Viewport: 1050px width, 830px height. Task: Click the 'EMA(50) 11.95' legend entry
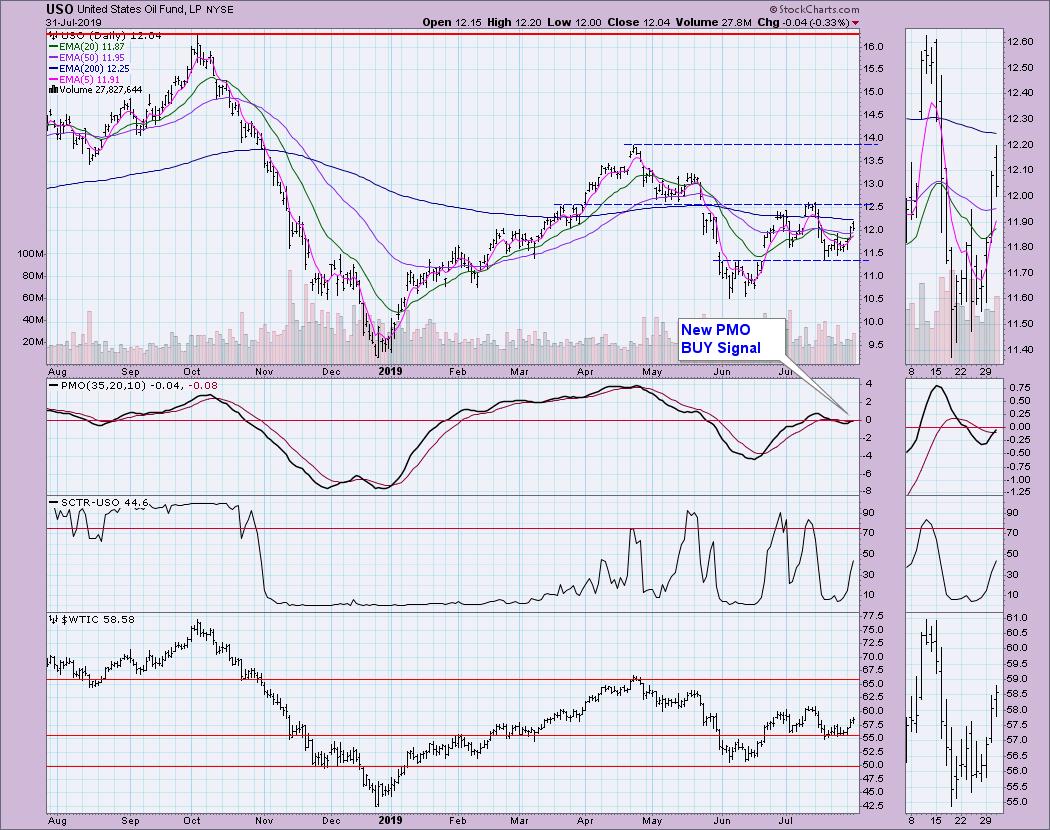(92, 58)
